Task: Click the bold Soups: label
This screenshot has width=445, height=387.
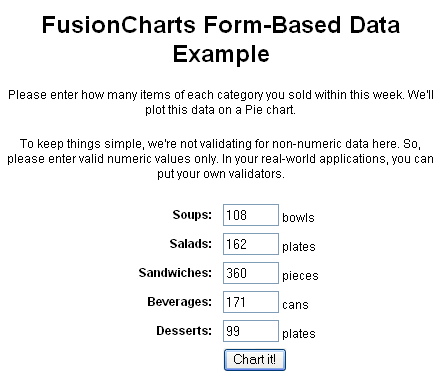Action: [x=192, y=215]
